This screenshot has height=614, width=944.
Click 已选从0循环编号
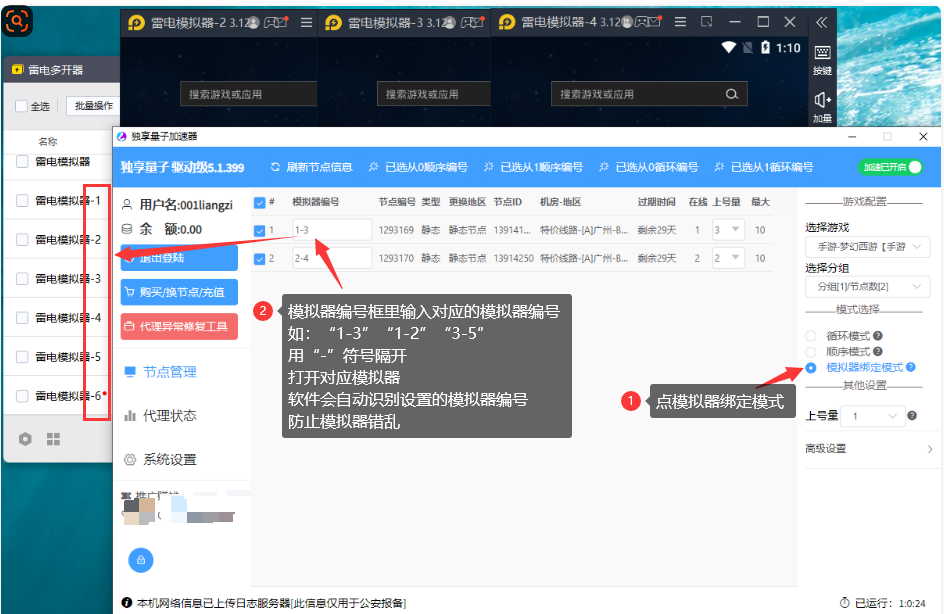[648, 167]
